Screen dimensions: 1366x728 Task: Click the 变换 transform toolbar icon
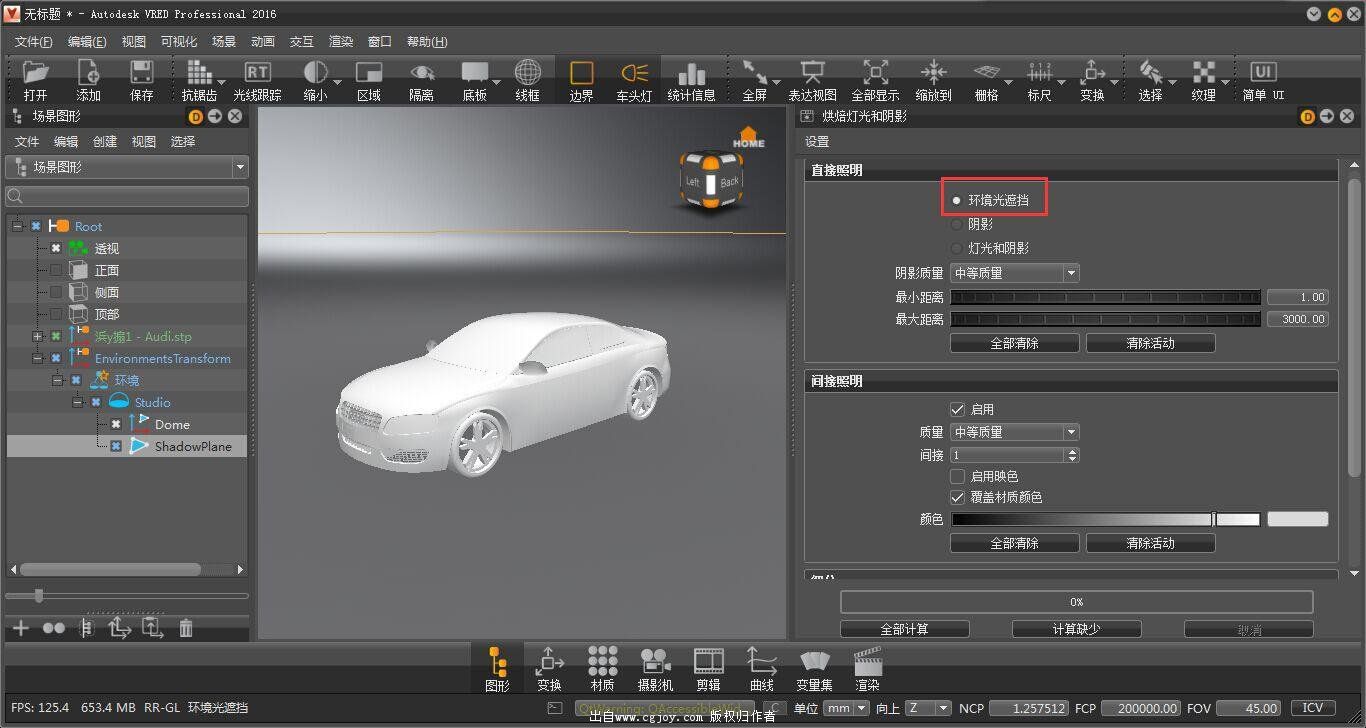pos(1092,73)
